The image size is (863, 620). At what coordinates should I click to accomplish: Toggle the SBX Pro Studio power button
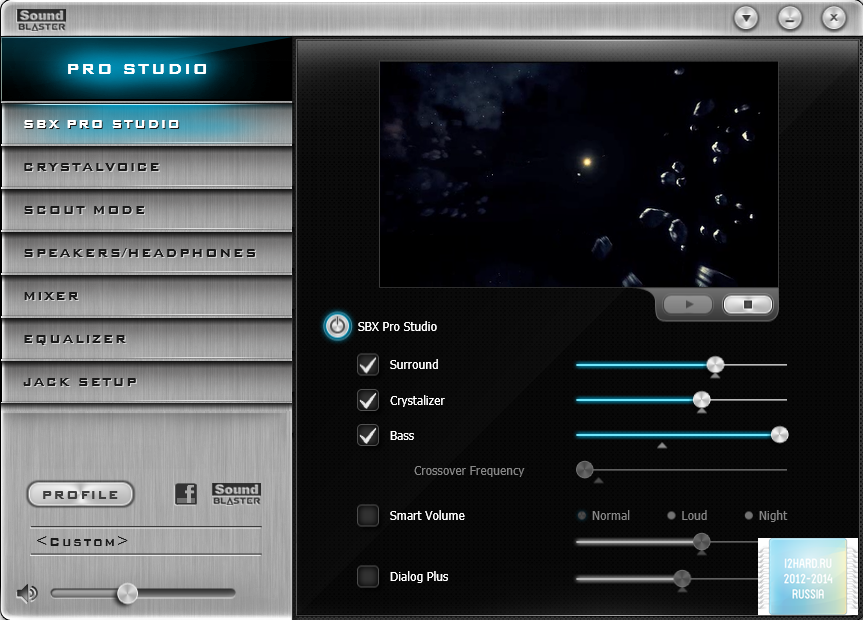337,326
